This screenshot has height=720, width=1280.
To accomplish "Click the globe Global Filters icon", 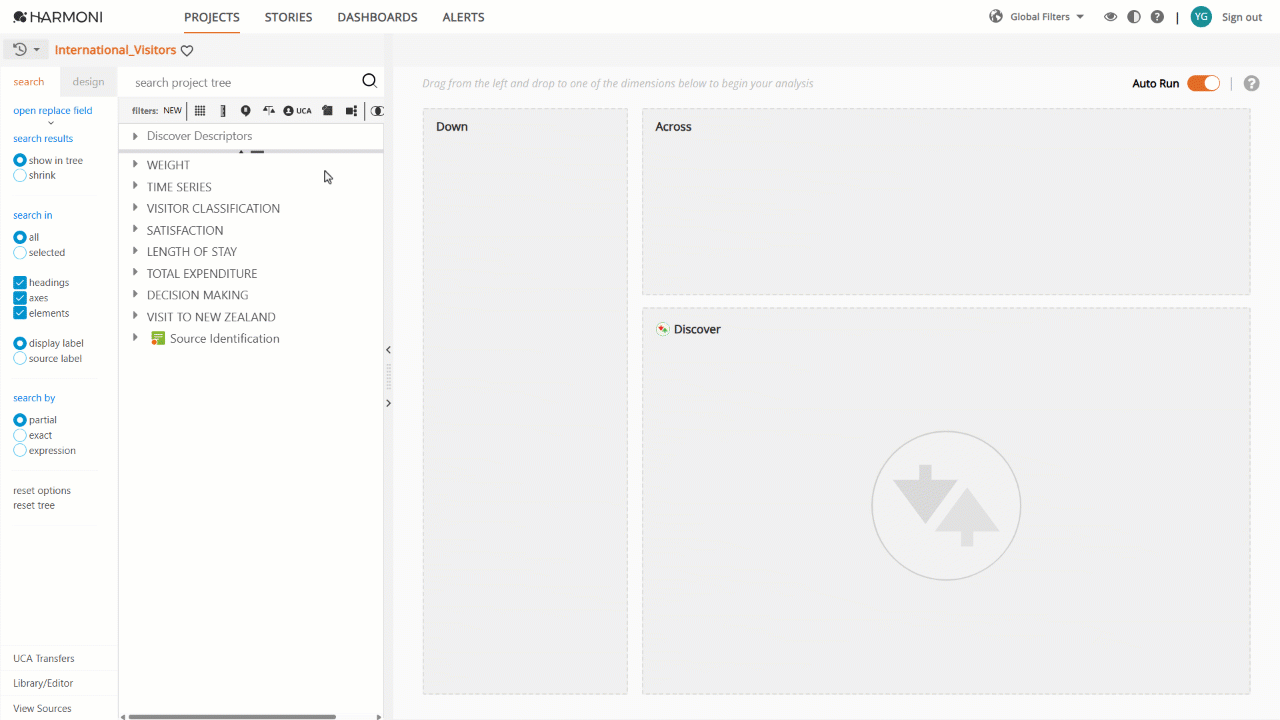I will 996,17.
